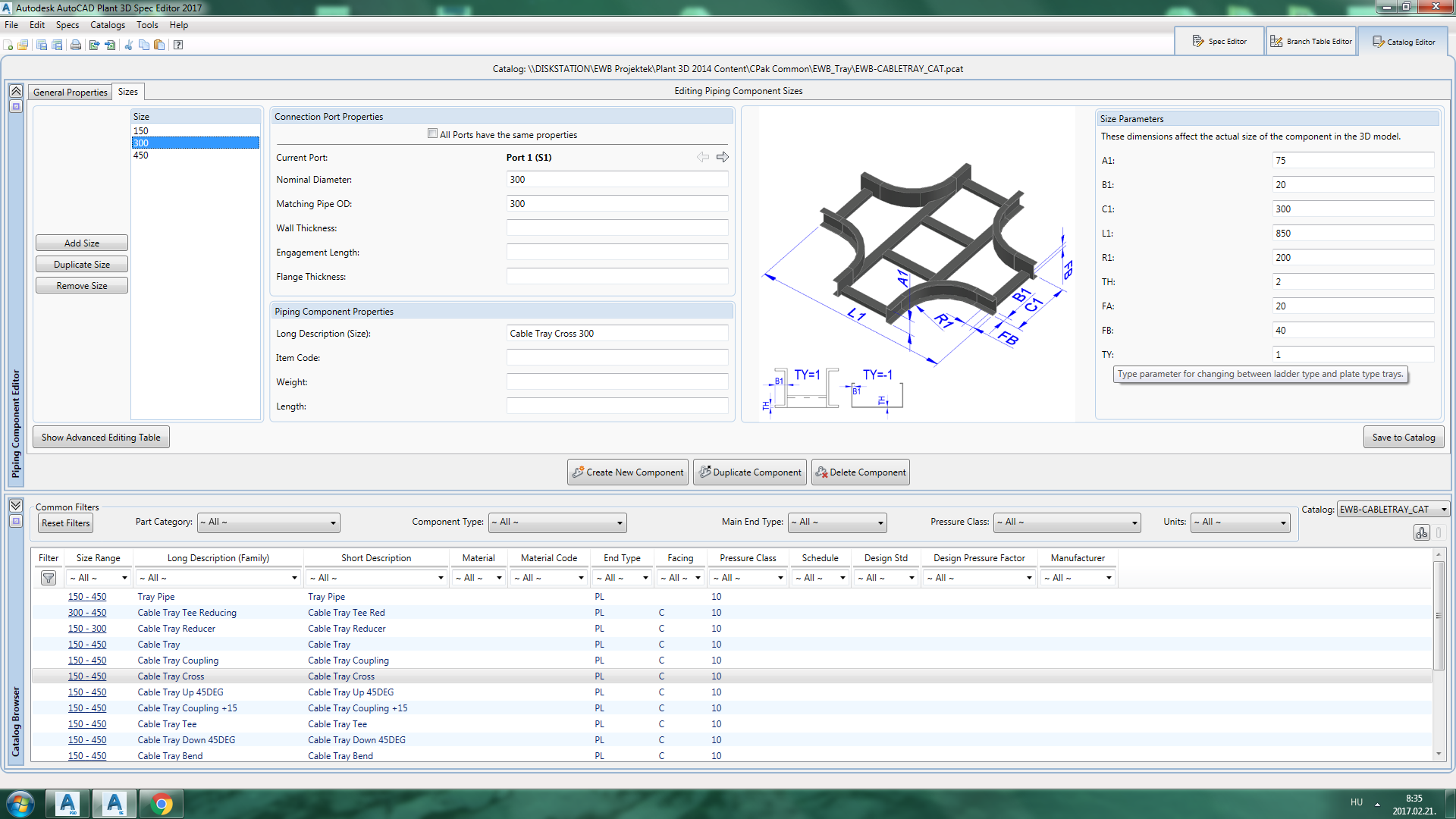Click the Open spec folder icon
Viewport: 1456px width, 819px height.
coord(24,45)
